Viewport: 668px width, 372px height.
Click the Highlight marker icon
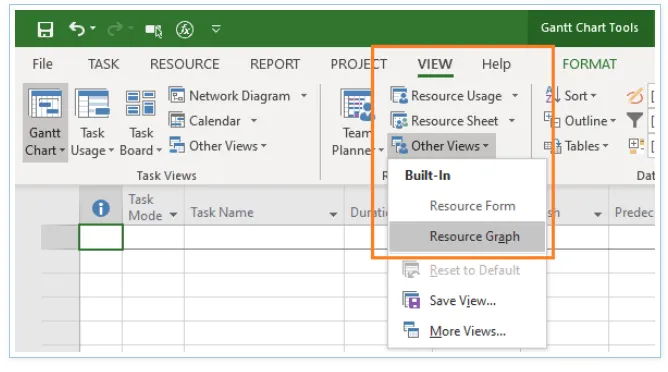635,96
